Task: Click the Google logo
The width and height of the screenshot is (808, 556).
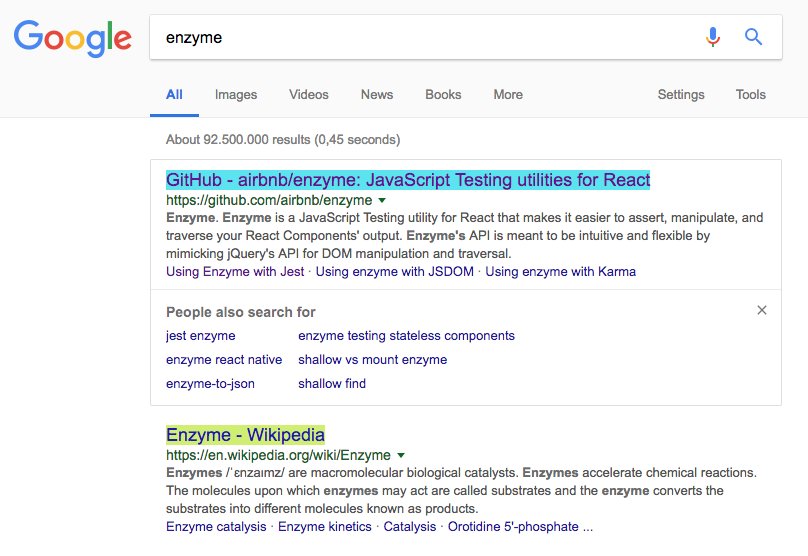Action: [73, 38]
